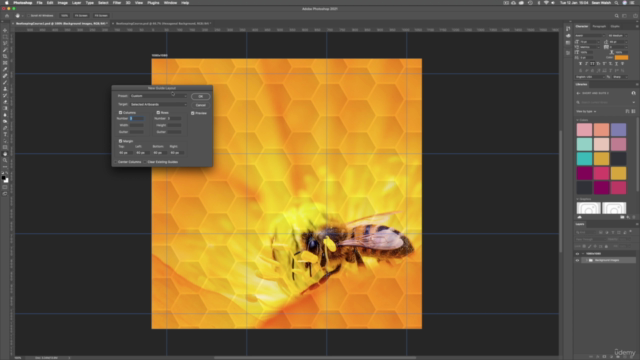
Task: Select the Horizontal Type tool
Action: click(5, 134)
